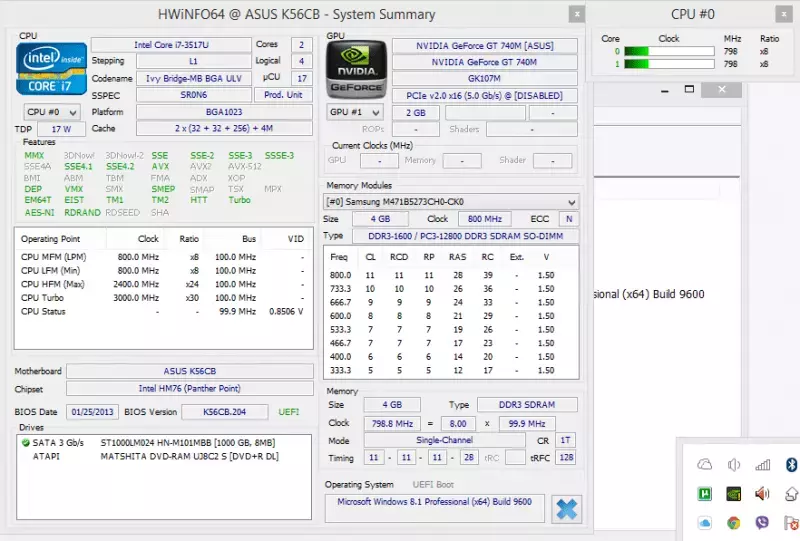The width and height of the screenshot is (800, 541).
Task: Open the grey OneDrive cloud tray icon
Action: point(705,464)
